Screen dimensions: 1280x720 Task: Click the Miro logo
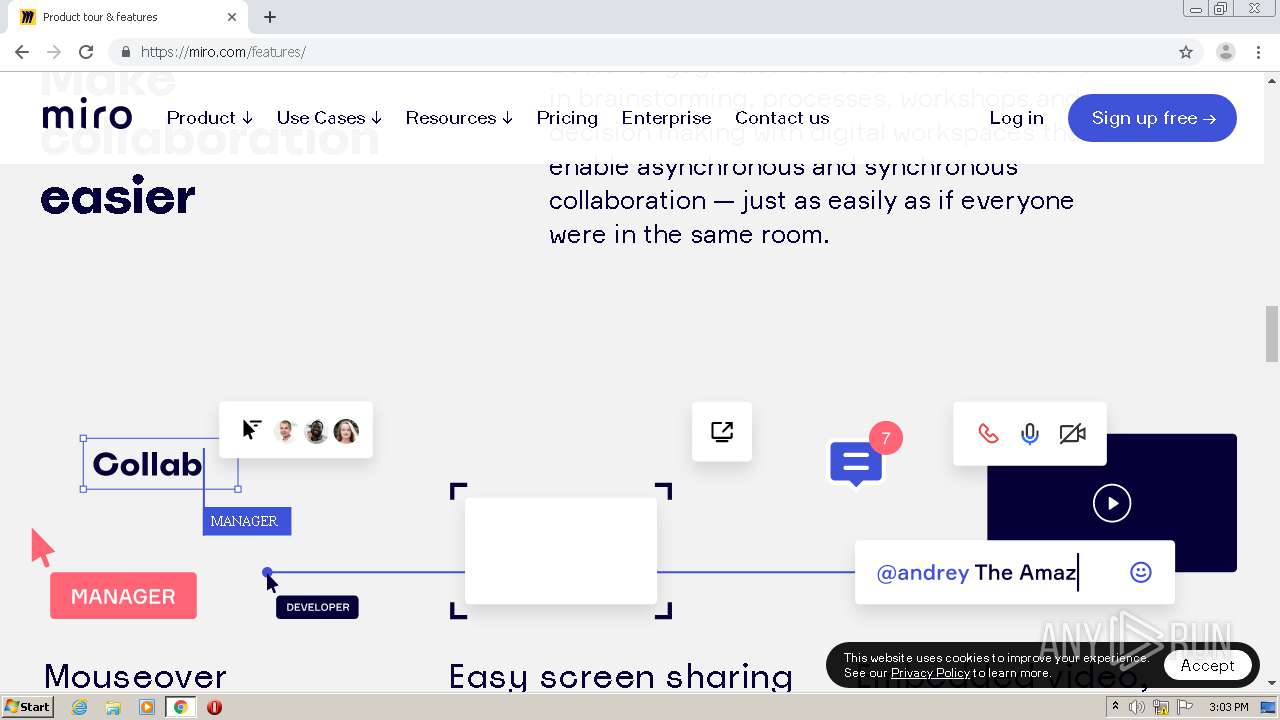coord(87,116)
